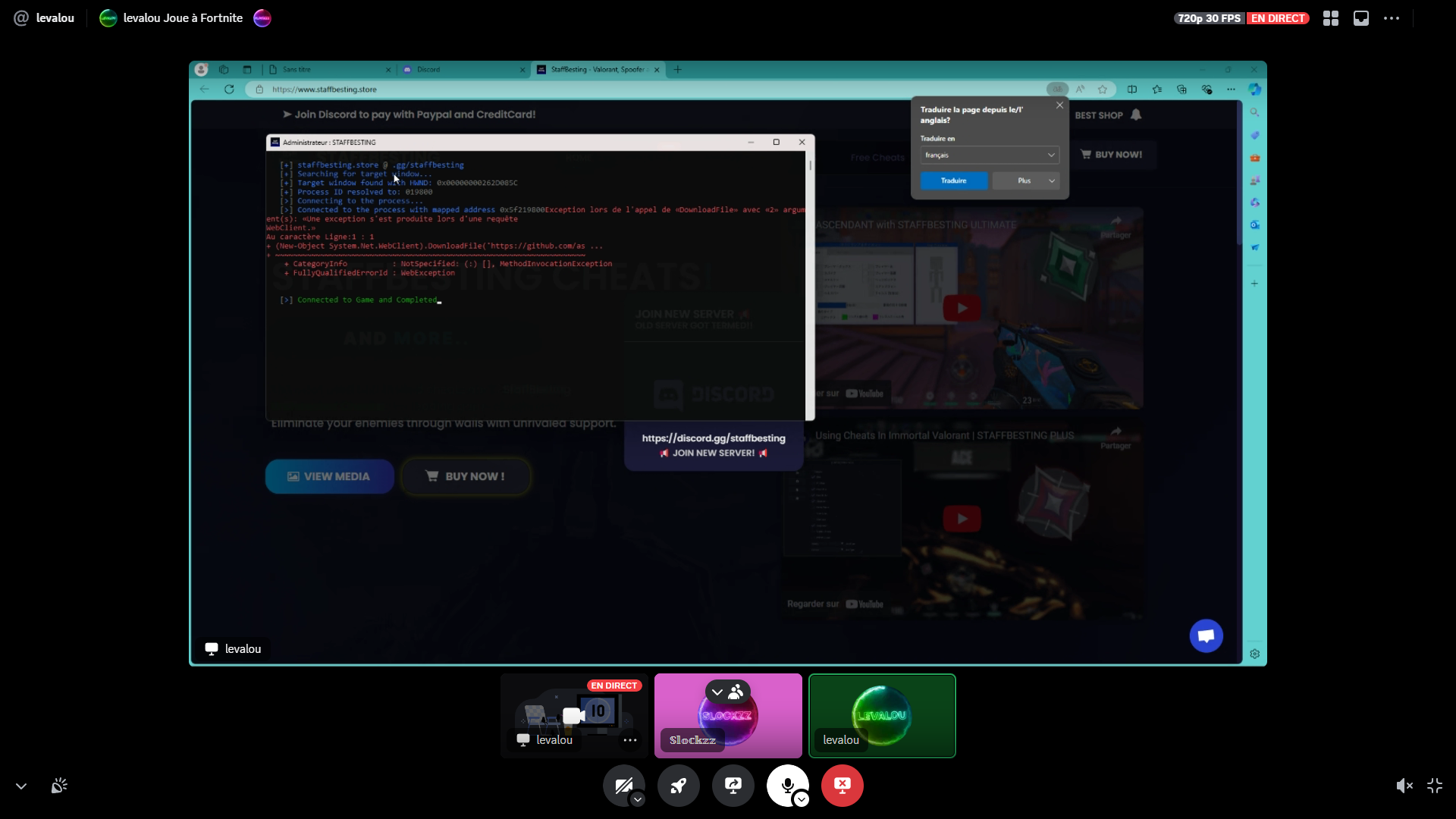Add page to favorites with star
This screenshot has width=1456, height=819.
1103,89
